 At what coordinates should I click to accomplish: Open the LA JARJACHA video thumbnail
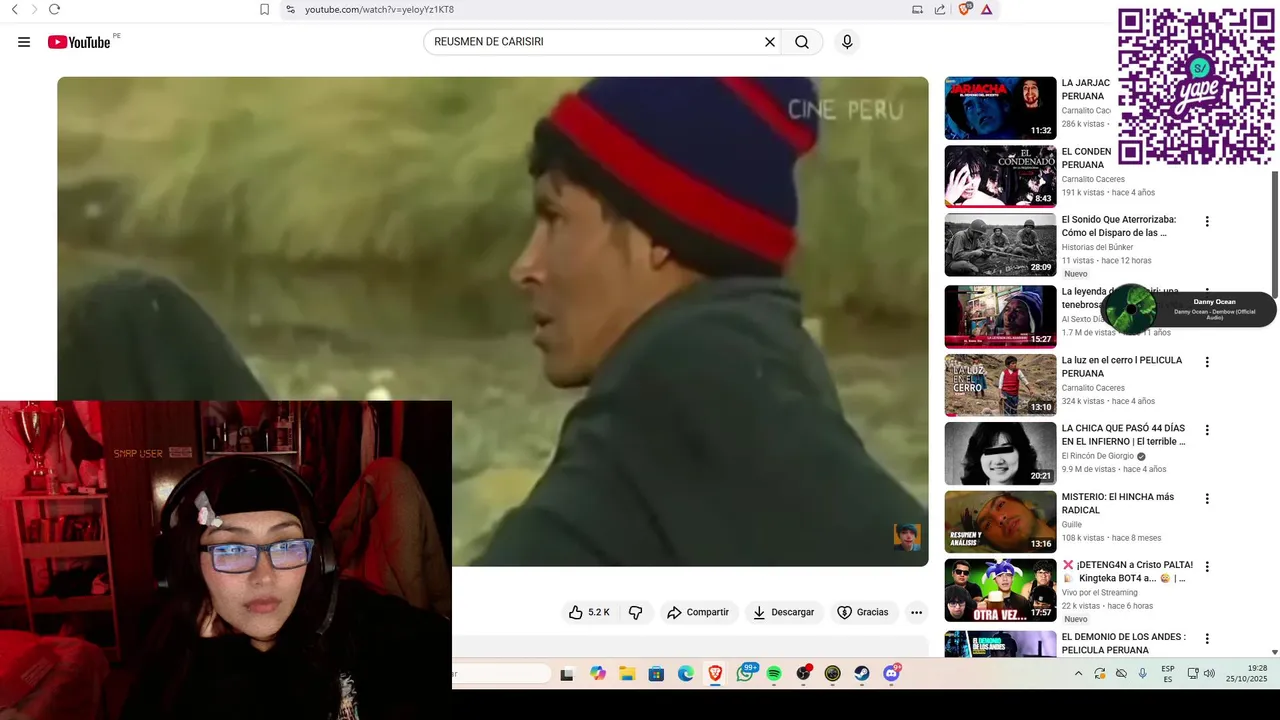pyautogui.click(x=1000, y=108)
